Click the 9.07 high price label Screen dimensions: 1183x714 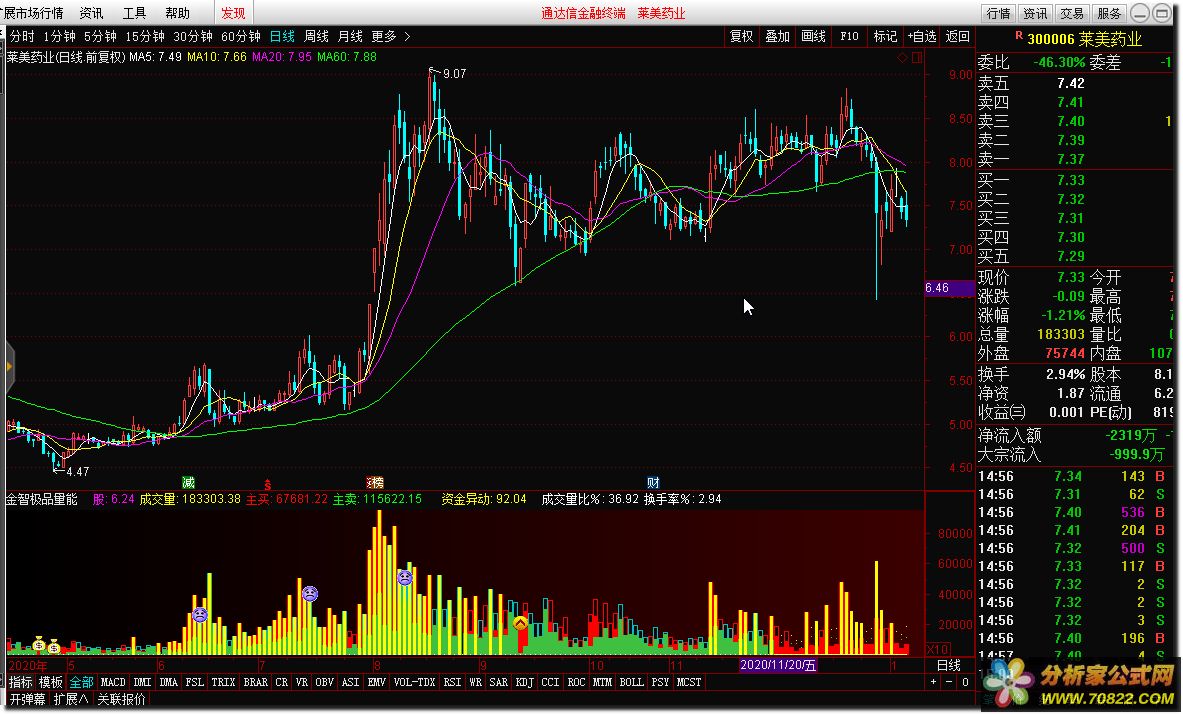coord(454,73)
